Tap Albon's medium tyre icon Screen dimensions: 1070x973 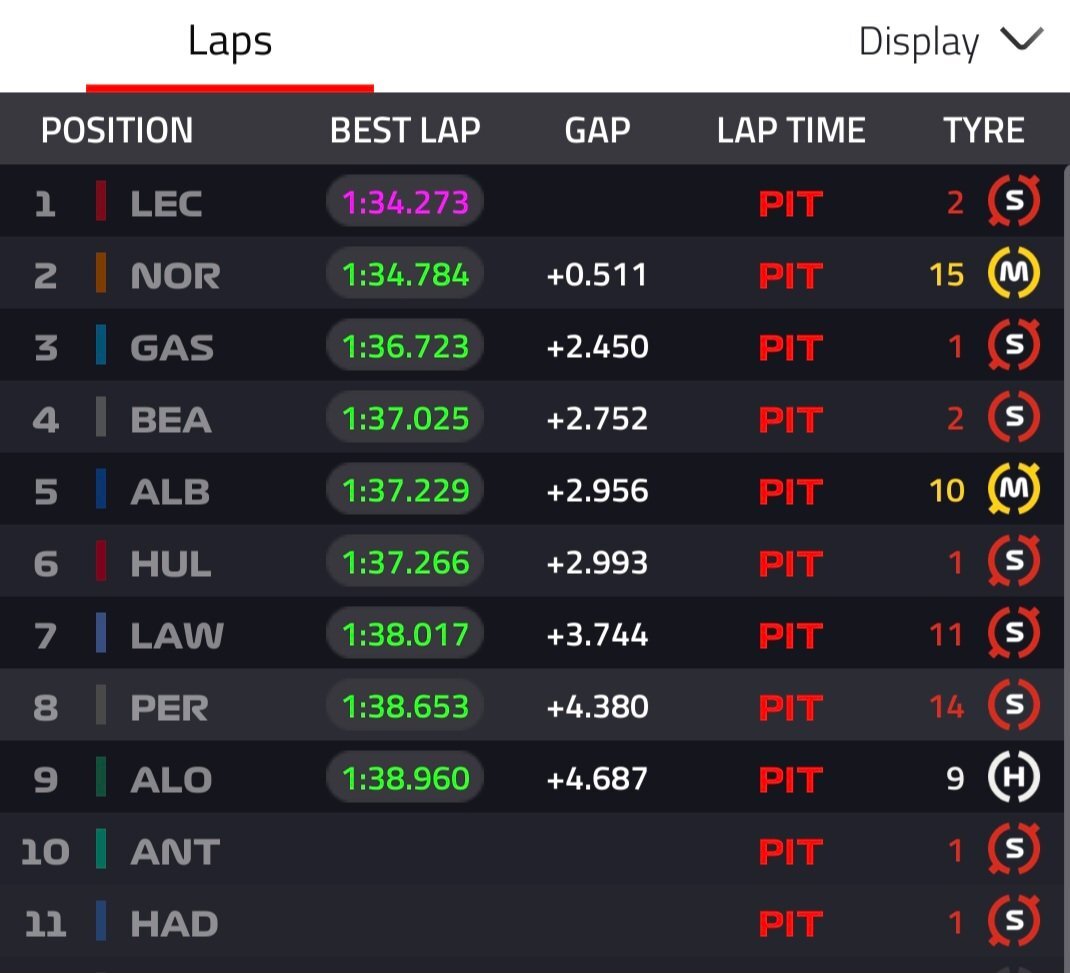pyautogui.click(x=1014, y=489)
